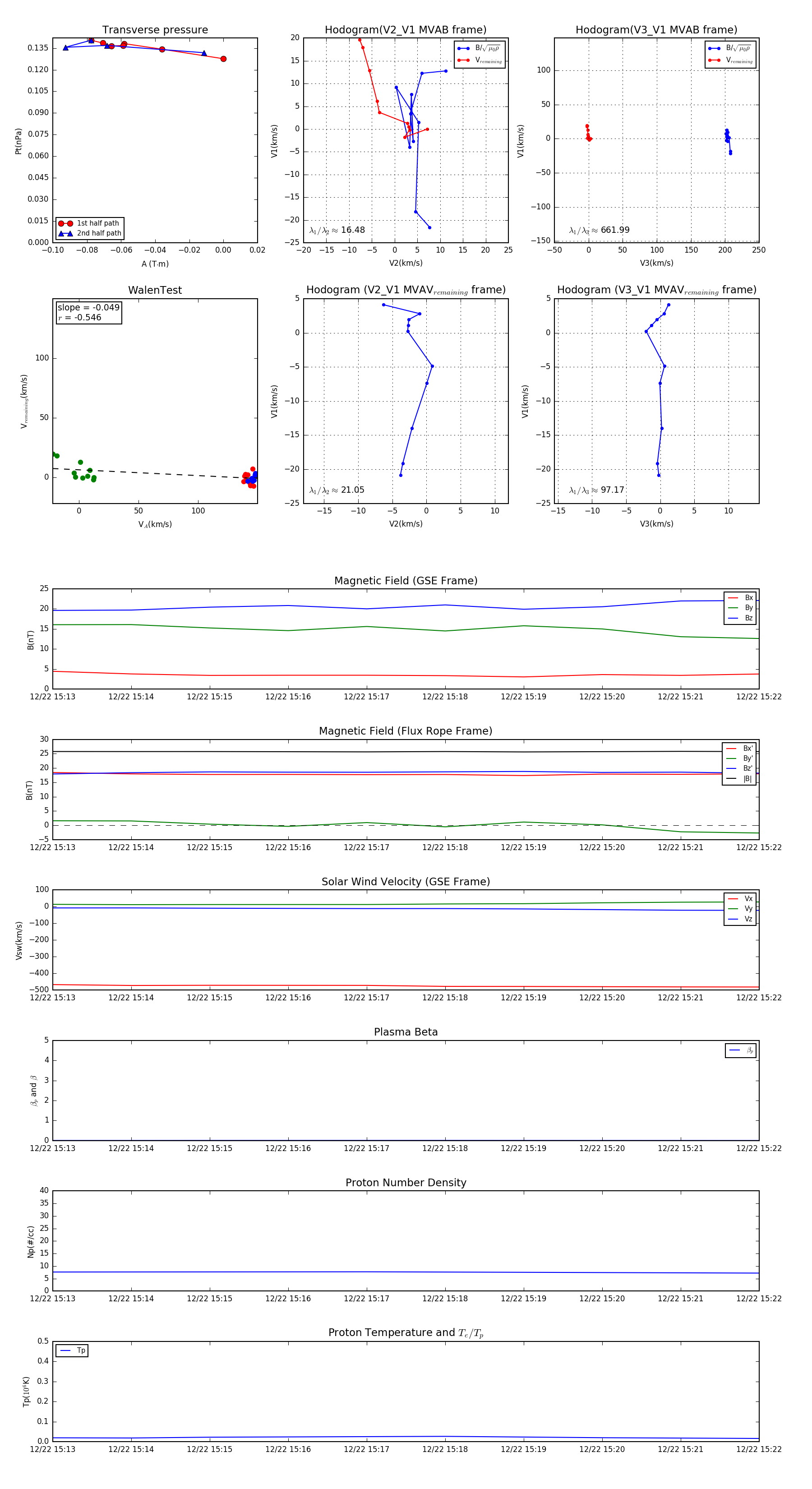812x1489 pixels.
Task: Click the "slope = -0.049" annotation
Action: (x=88, y=308)
